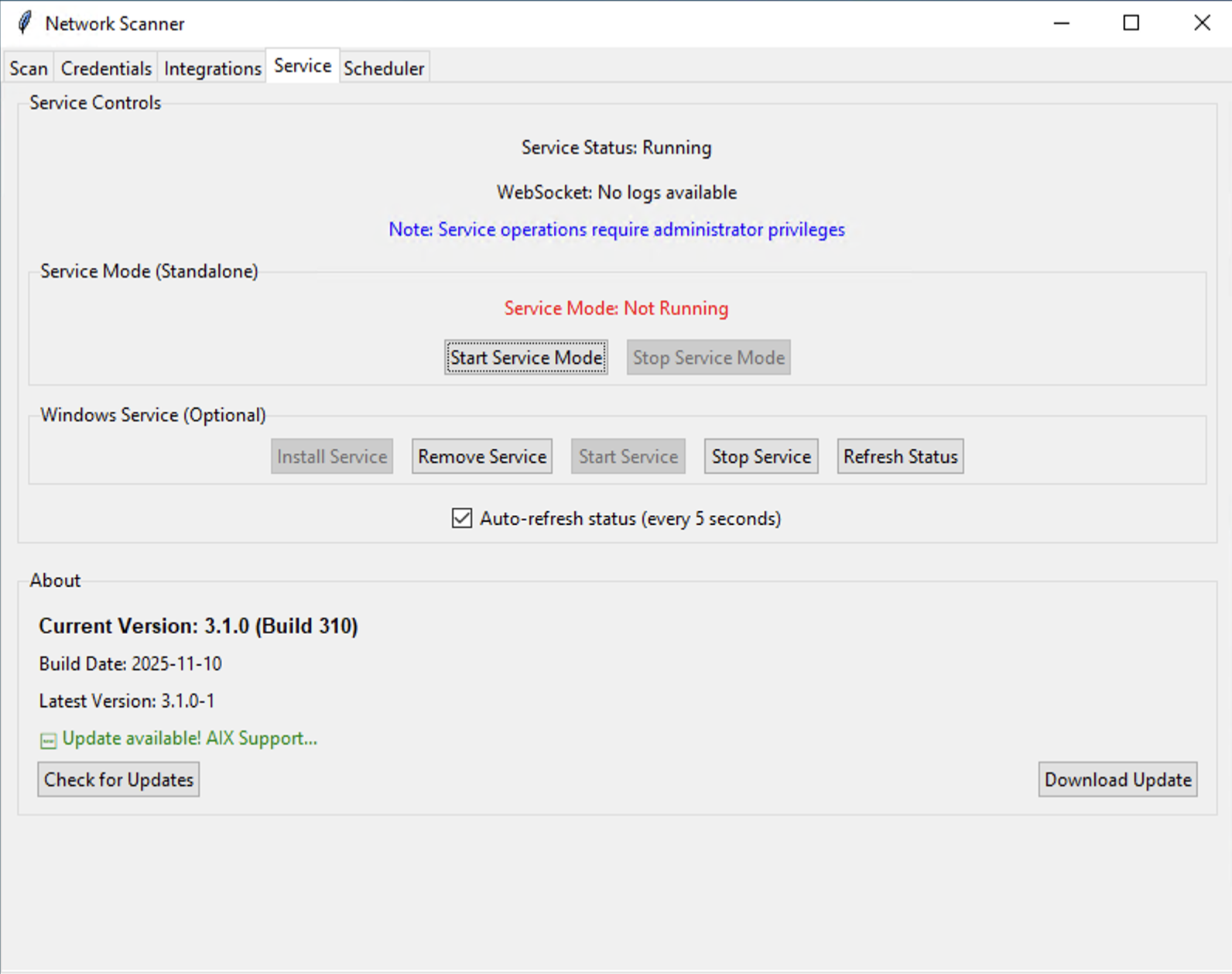Maximize the Network Scanner window
This screenshot has width=1232, height=974.
tap(1131, 23)
